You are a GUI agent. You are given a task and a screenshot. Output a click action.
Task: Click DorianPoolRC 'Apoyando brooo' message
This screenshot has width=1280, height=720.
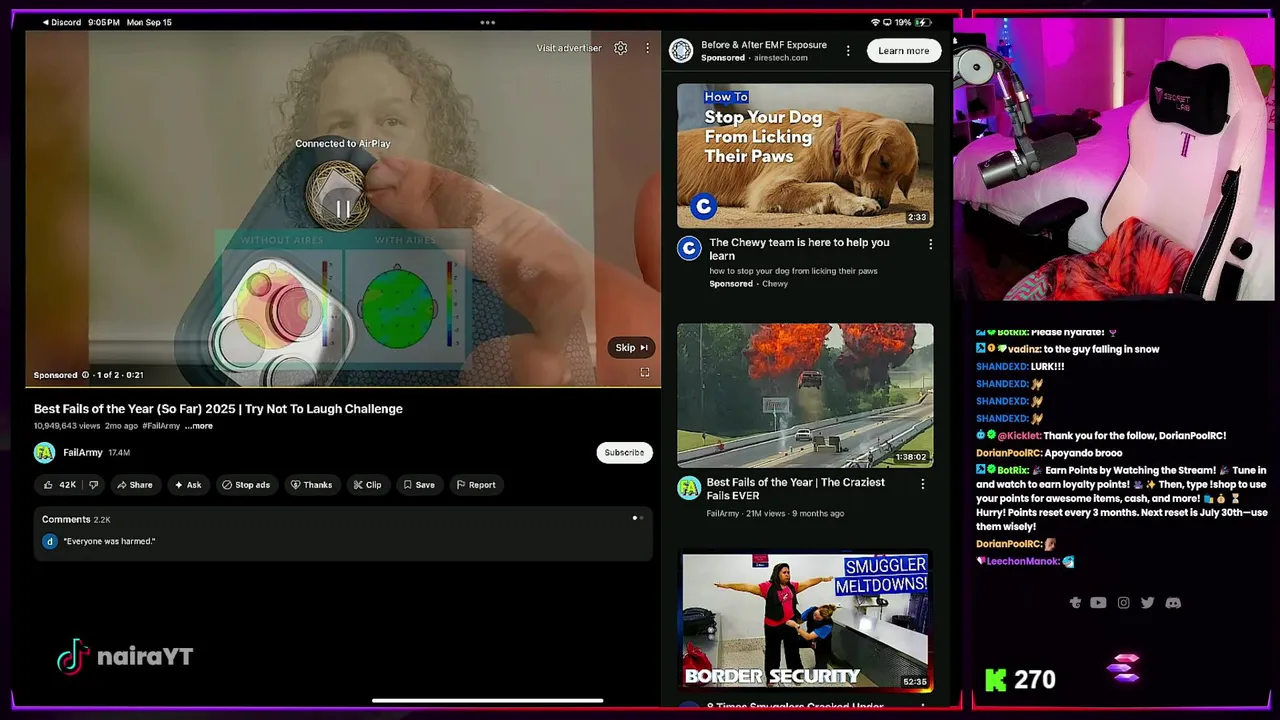[1049, 453]
